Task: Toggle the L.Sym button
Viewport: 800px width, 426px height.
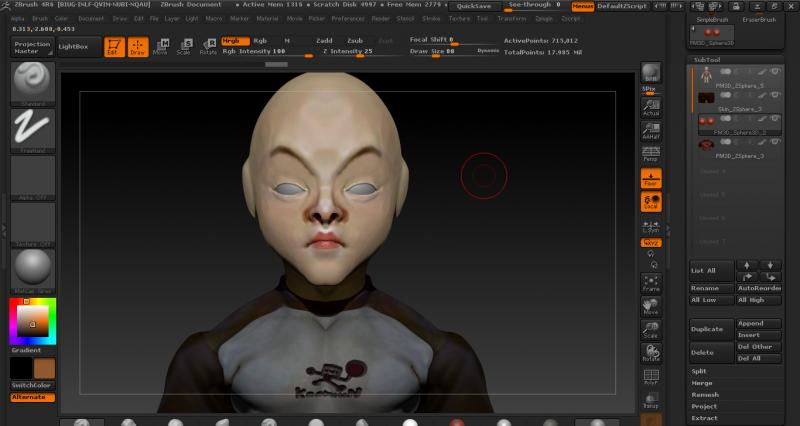Action: coord(651,227)
